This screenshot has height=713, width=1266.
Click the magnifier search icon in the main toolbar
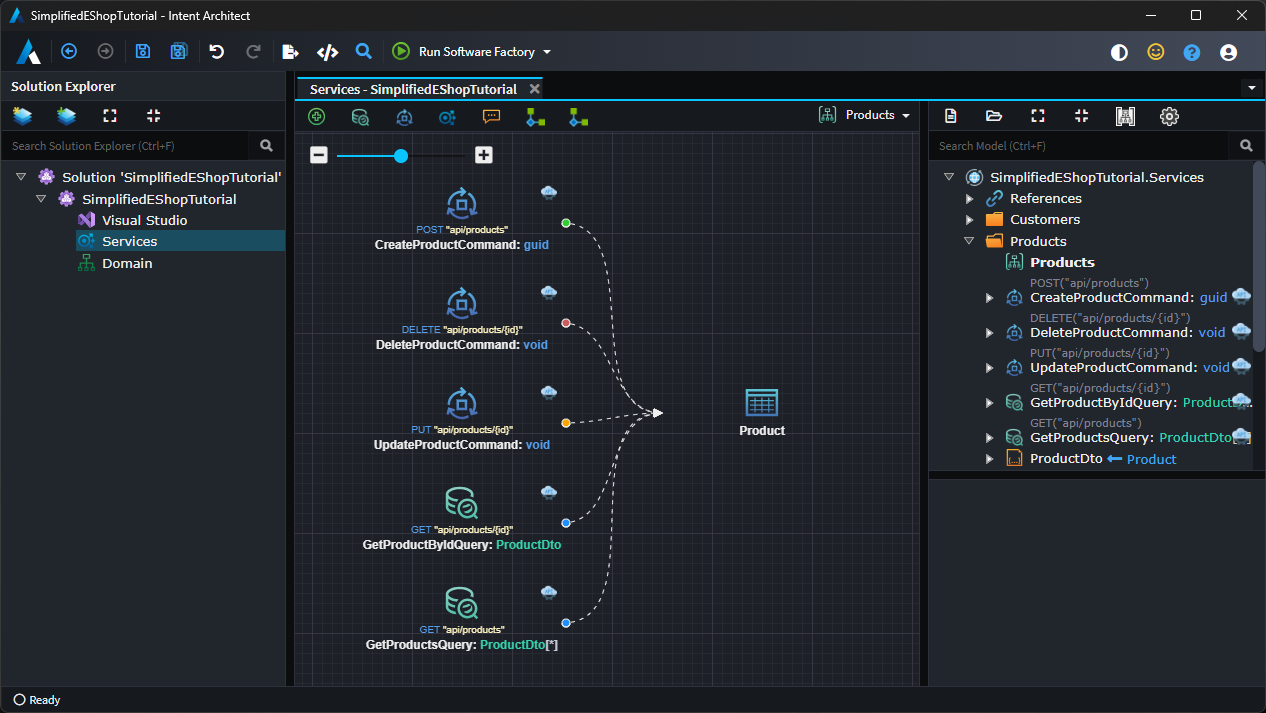pos(364,51)
